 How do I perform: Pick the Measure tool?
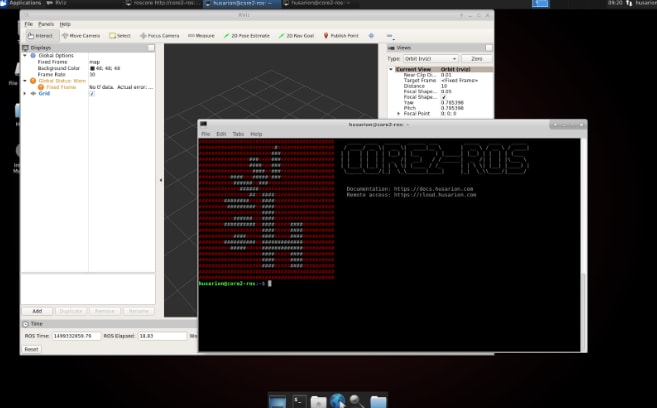(x=201, y=36)
